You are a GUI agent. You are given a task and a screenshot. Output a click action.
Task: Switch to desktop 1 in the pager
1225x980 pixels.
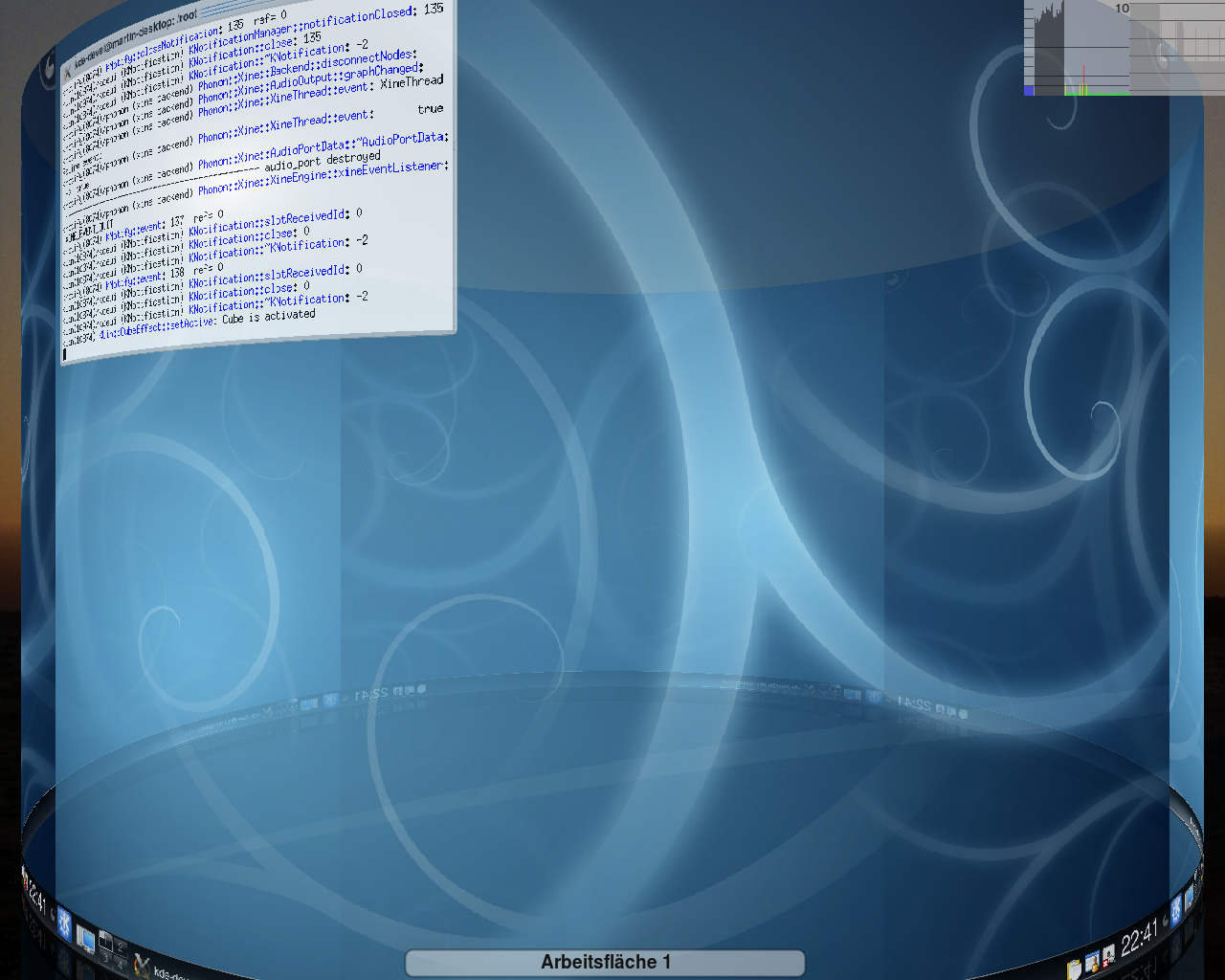tap(105, 940)
